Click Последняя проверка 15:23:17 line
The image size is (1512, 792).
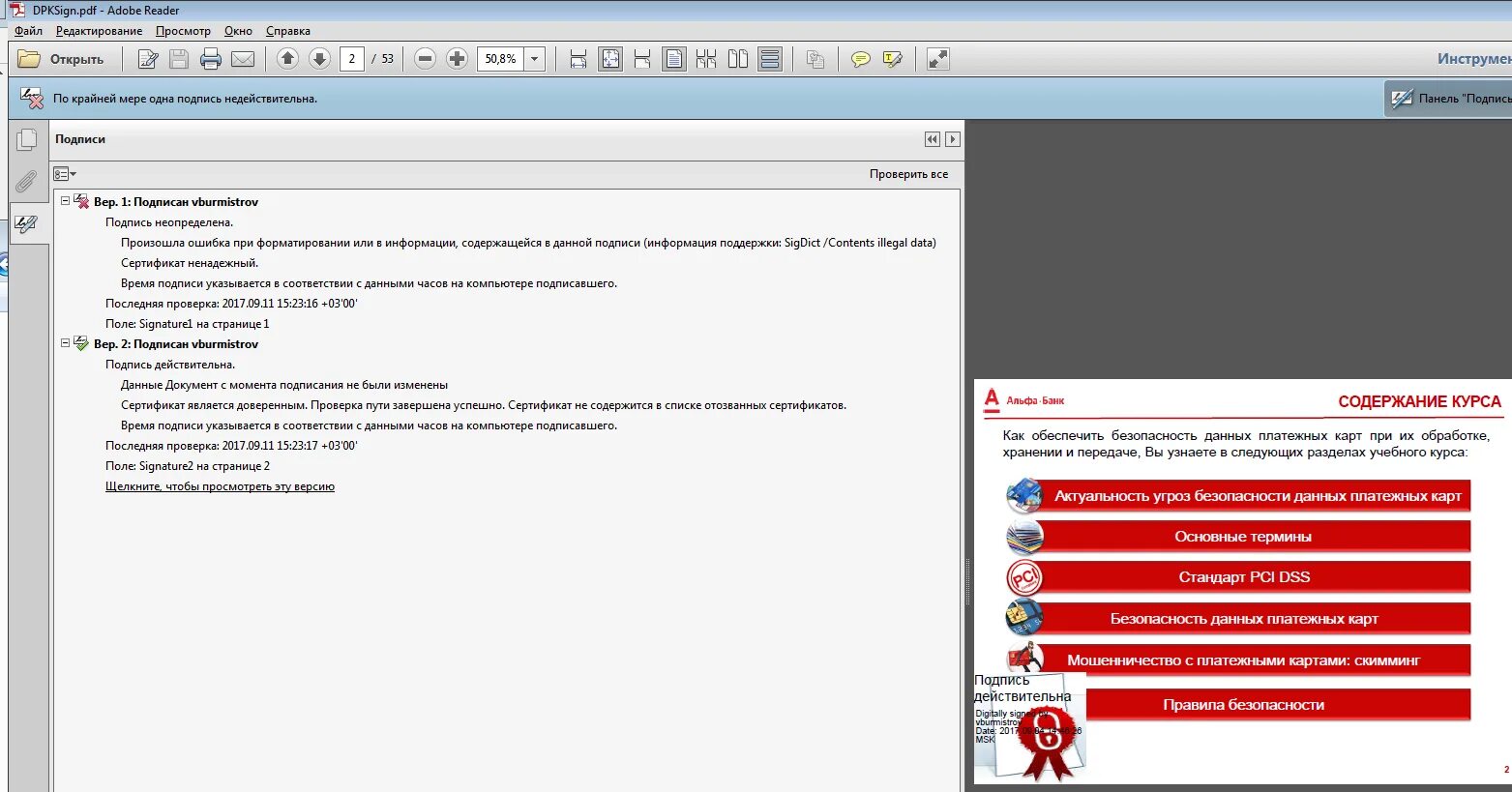click(x=231, y=446)
